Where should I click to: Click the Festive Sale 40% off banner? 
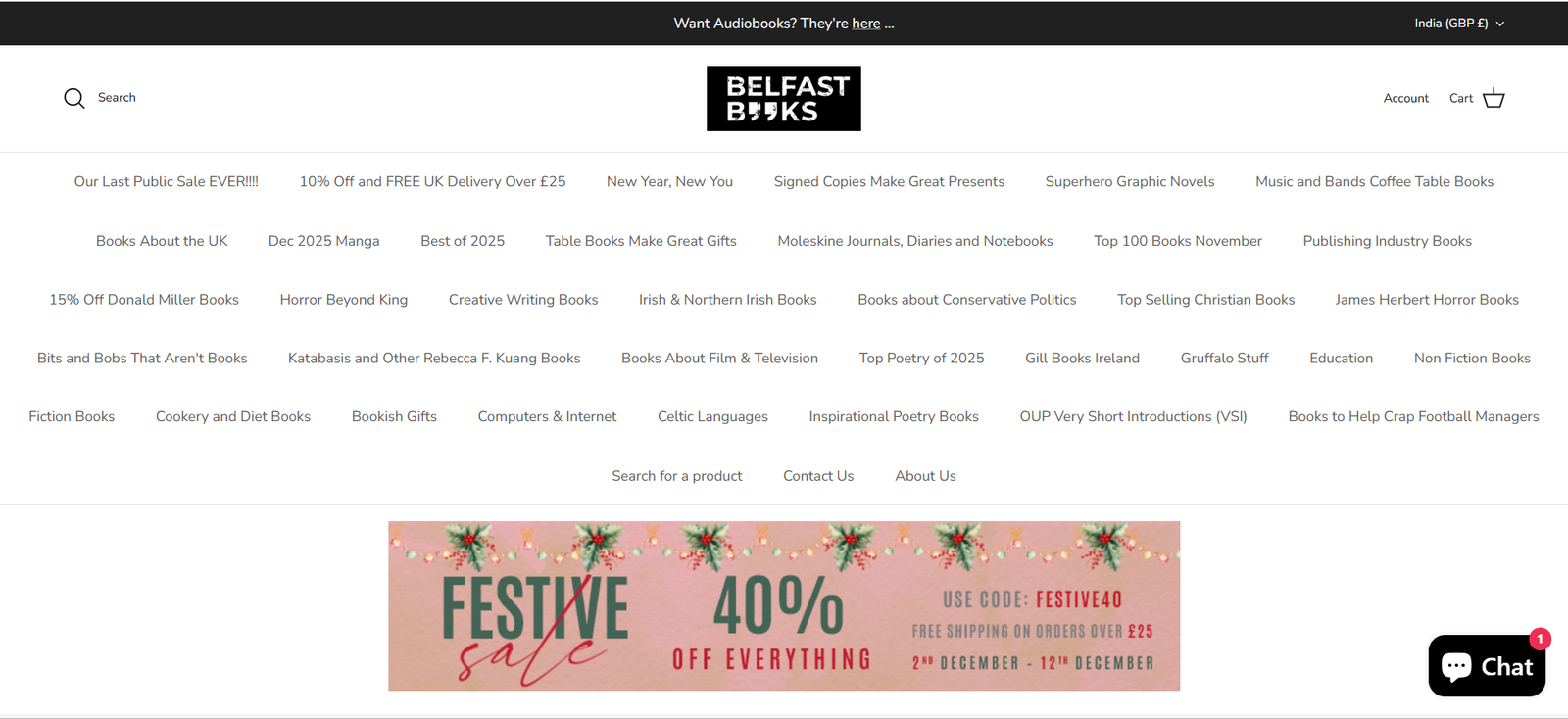point(784,605)
